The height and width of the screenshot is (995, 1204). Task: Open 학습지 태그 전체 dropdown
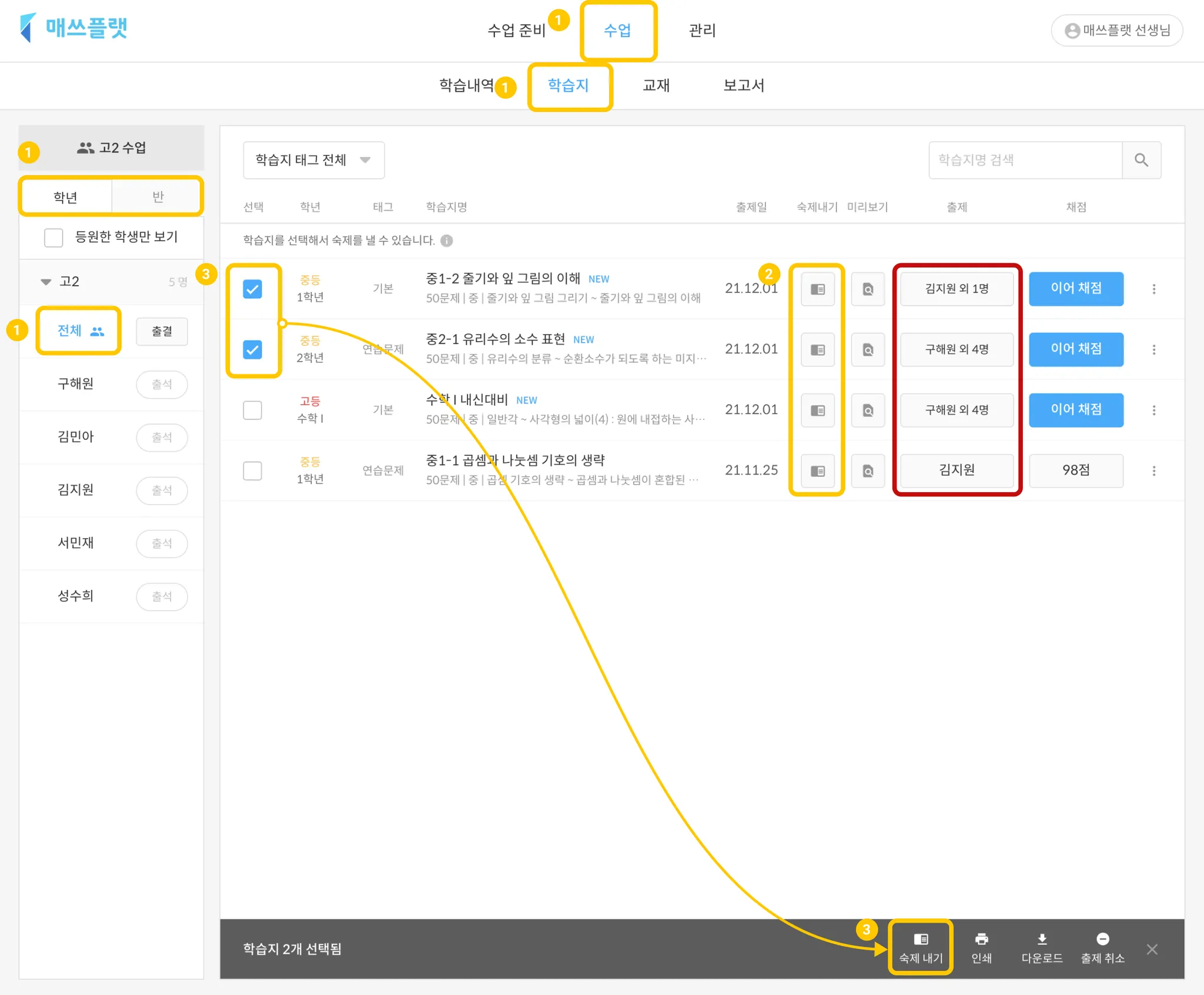[313, 160]
